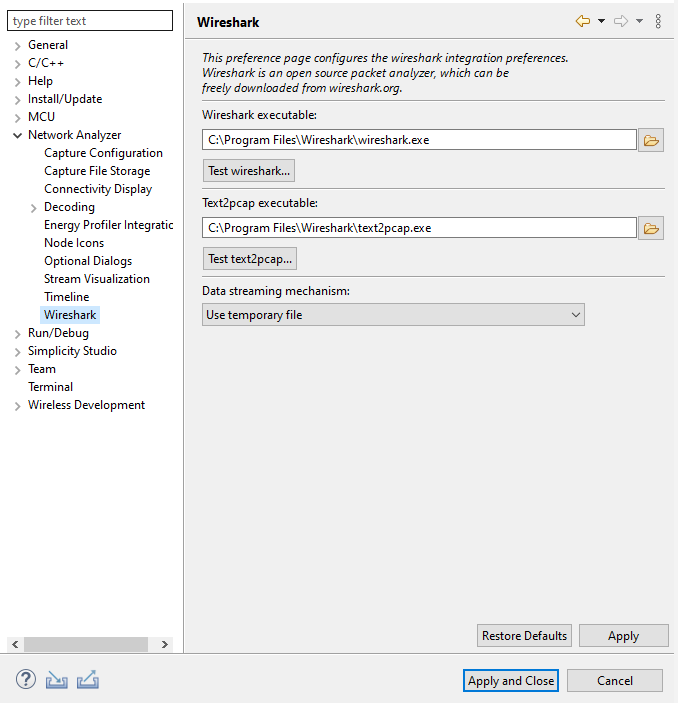Collapse the Network Analyzer node
This screenshot has height=703, width=678.
pos(17,135)
